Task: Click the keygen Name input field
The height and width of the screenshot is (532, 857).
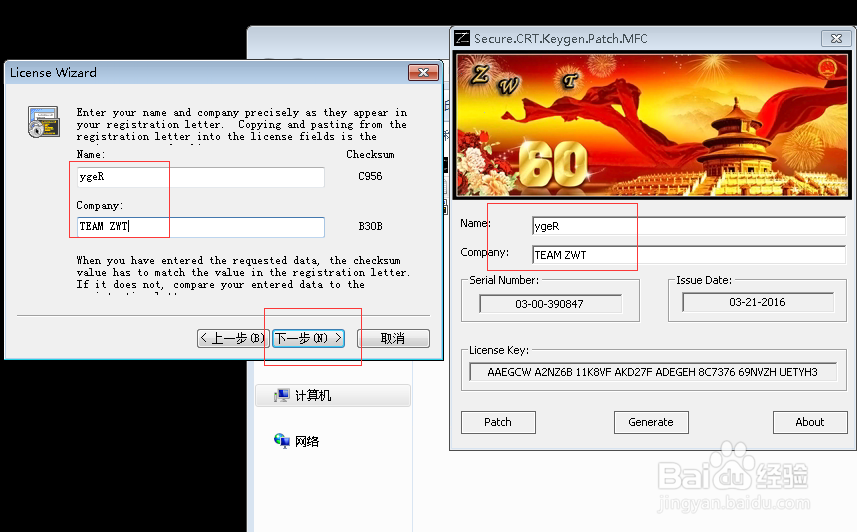Action: pos(689,226)
